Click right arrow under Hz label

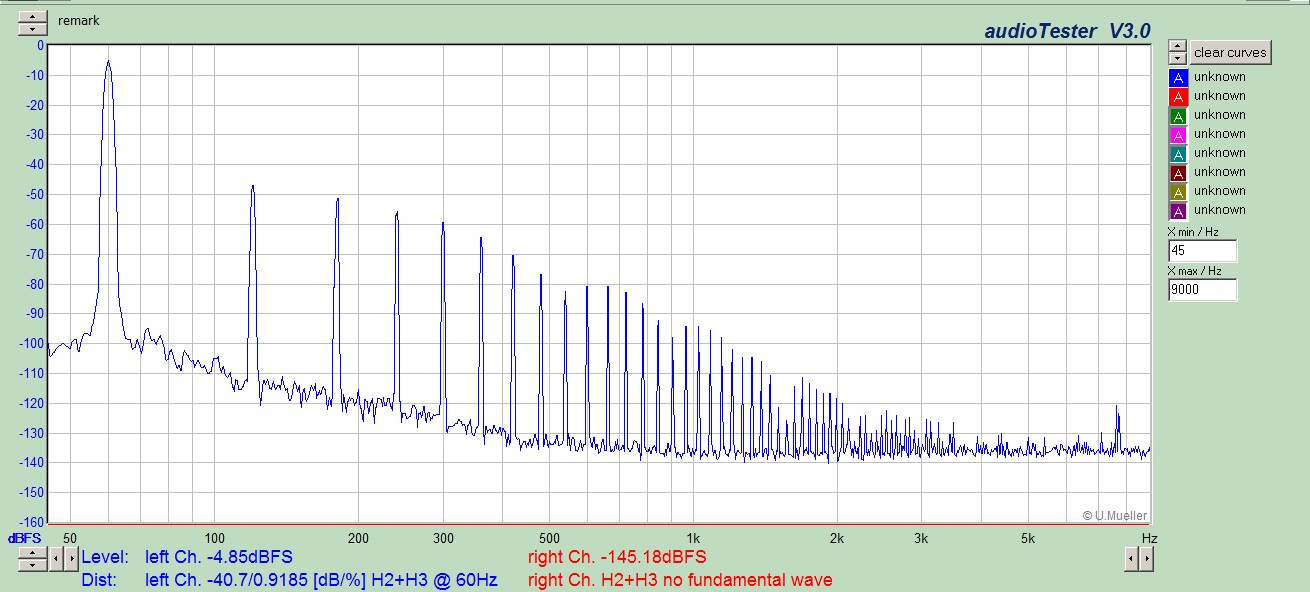(x=1146, y=560)
